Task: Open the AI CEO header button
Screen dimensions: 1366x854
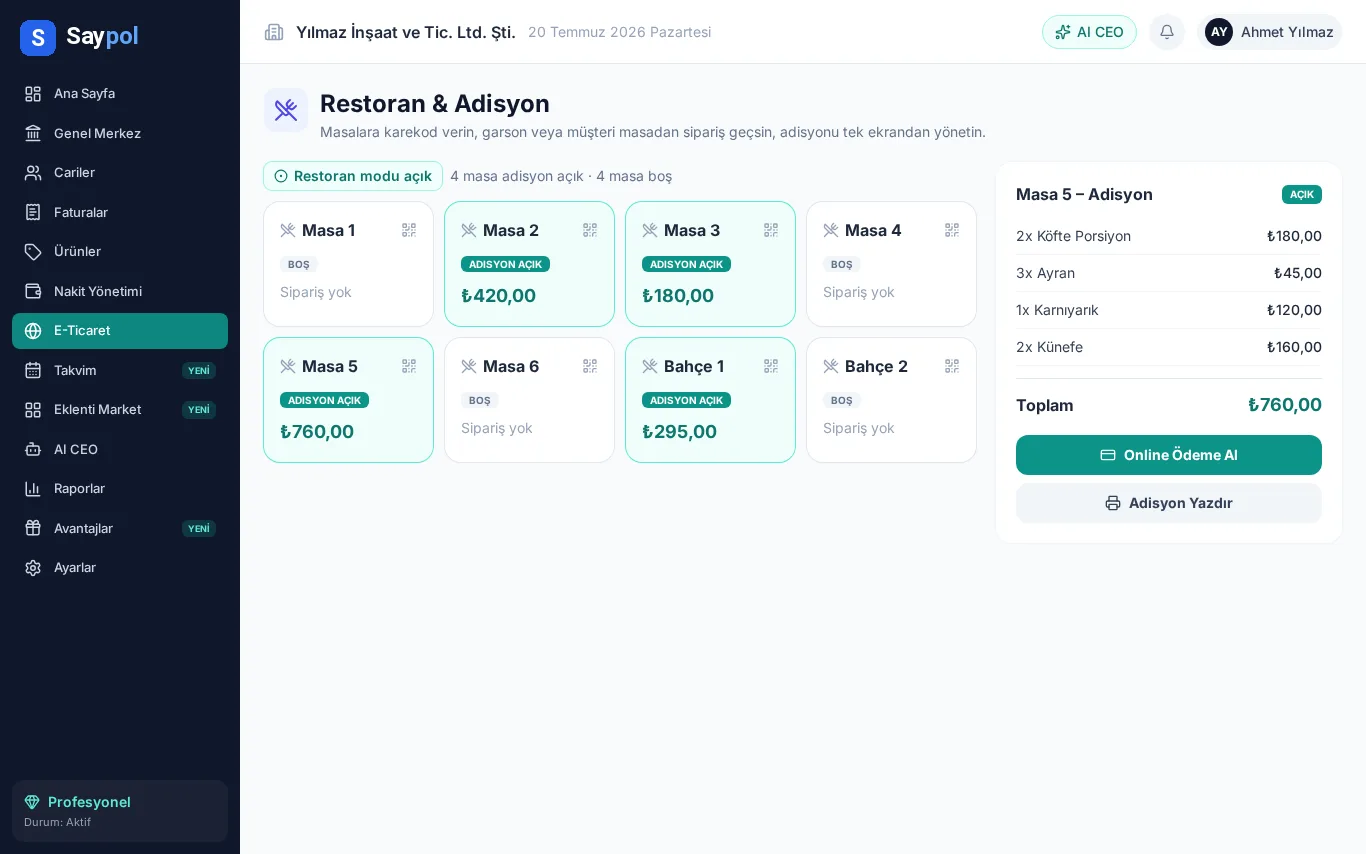Action: click(x=1089, y=32)
